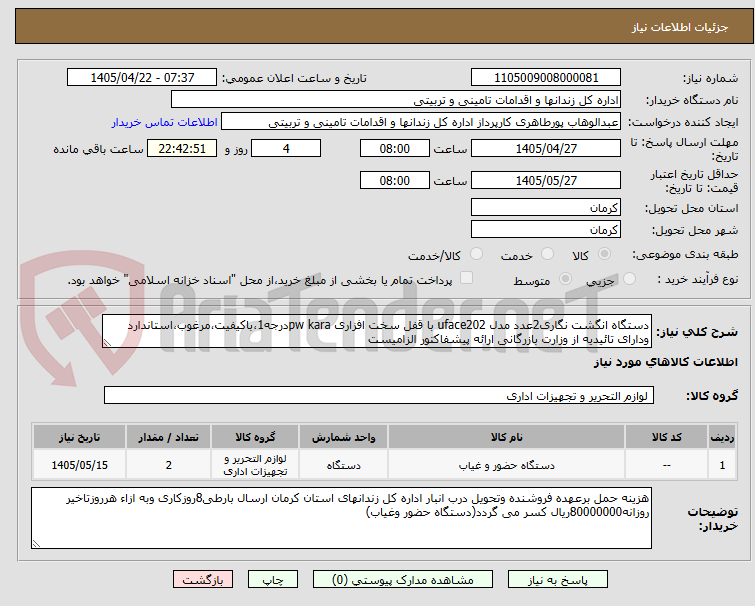
Task: Click the buyer notes text area
Action: point(341,518)
